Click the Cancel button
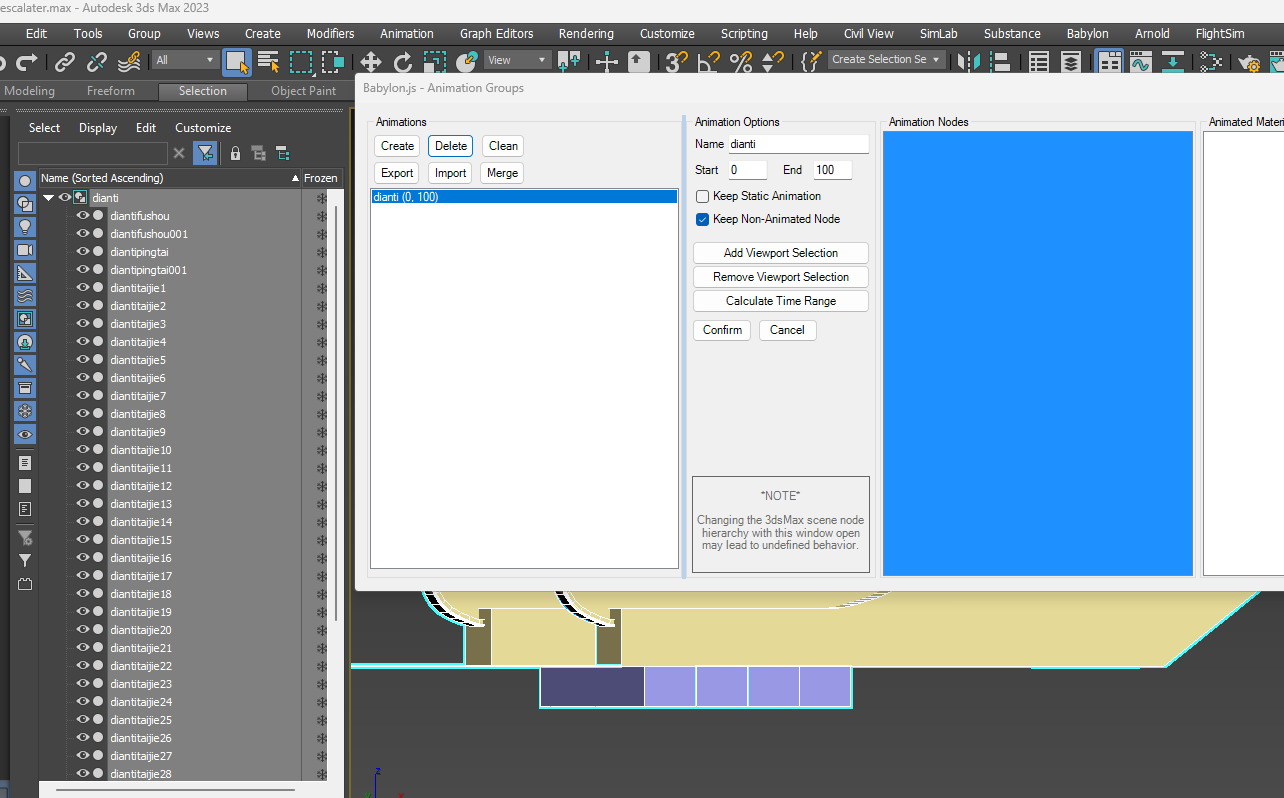Screen dimensions: 1284x798 click(787, 330)
